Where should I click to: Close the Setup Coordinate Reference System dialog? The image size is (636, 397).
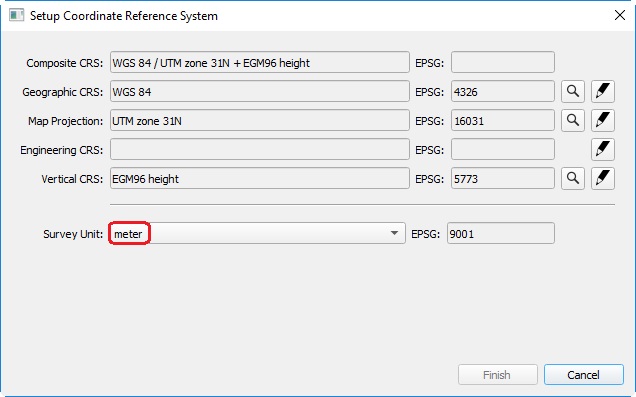pos(619,15)
